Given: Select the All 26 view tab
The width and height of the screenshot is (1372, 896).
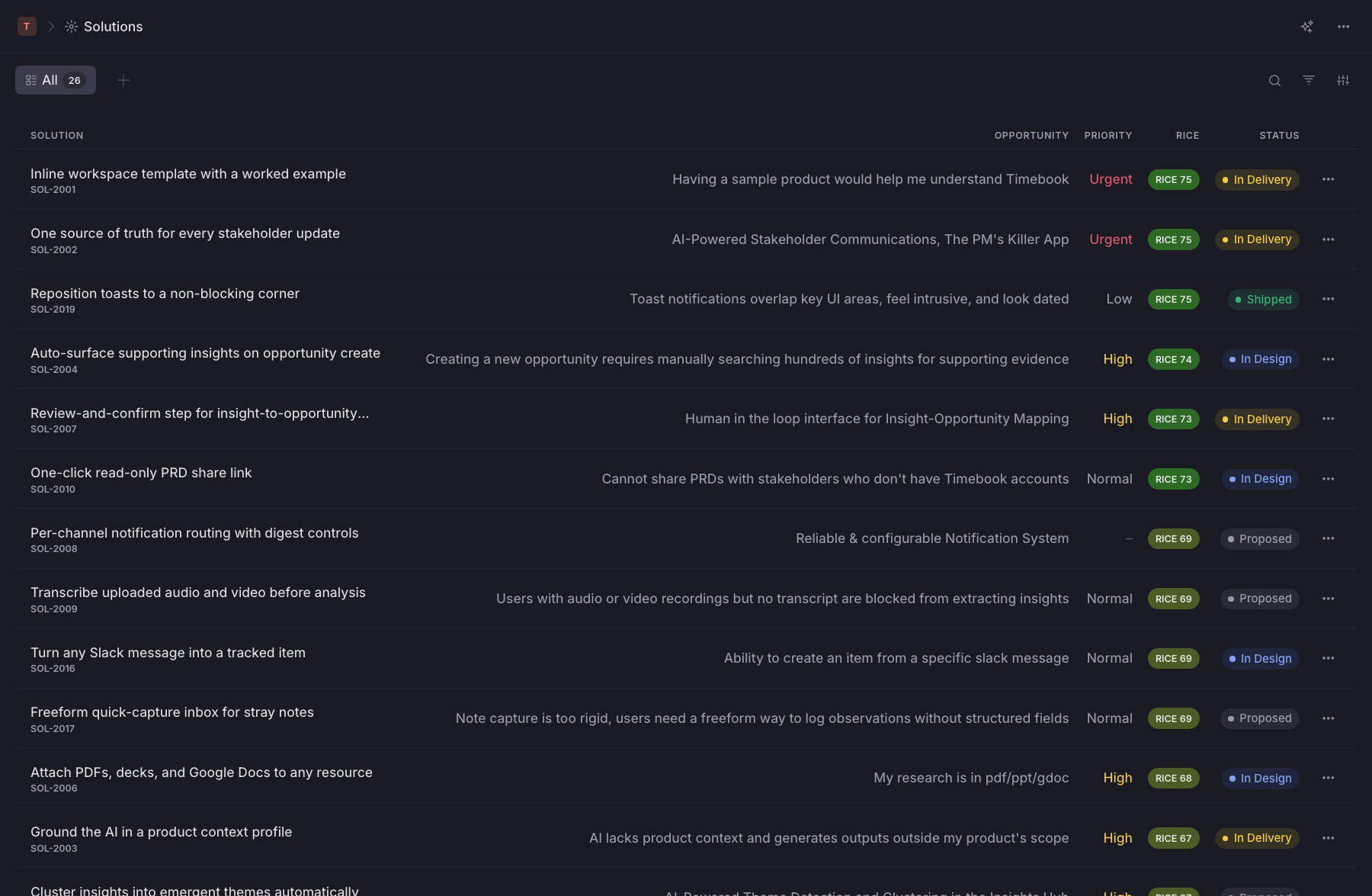Looking at the screenshot, I should [56, 80].
